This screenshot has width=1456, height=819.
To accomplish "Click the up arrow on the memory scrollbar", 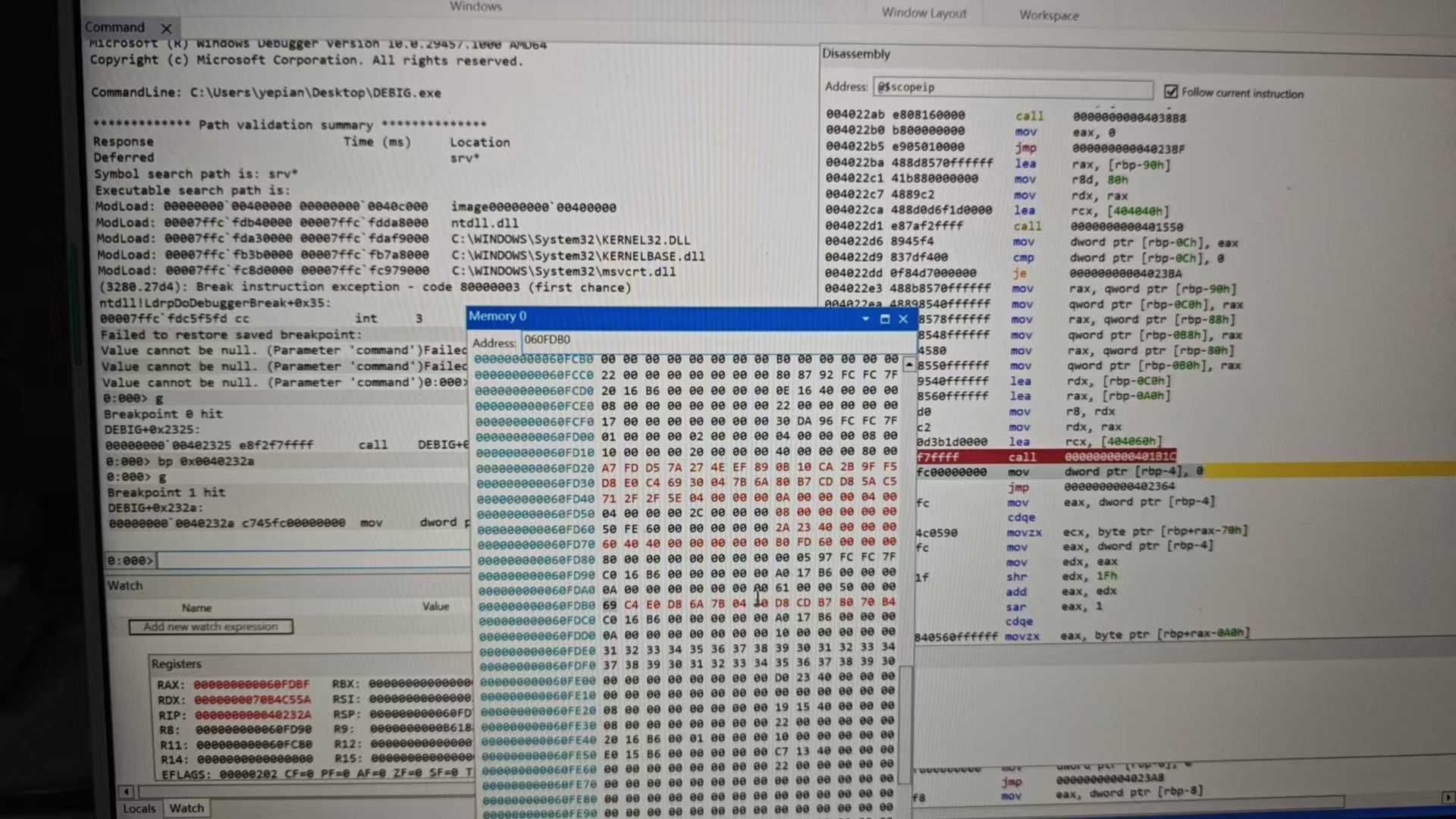I will [x=908, y=364].
